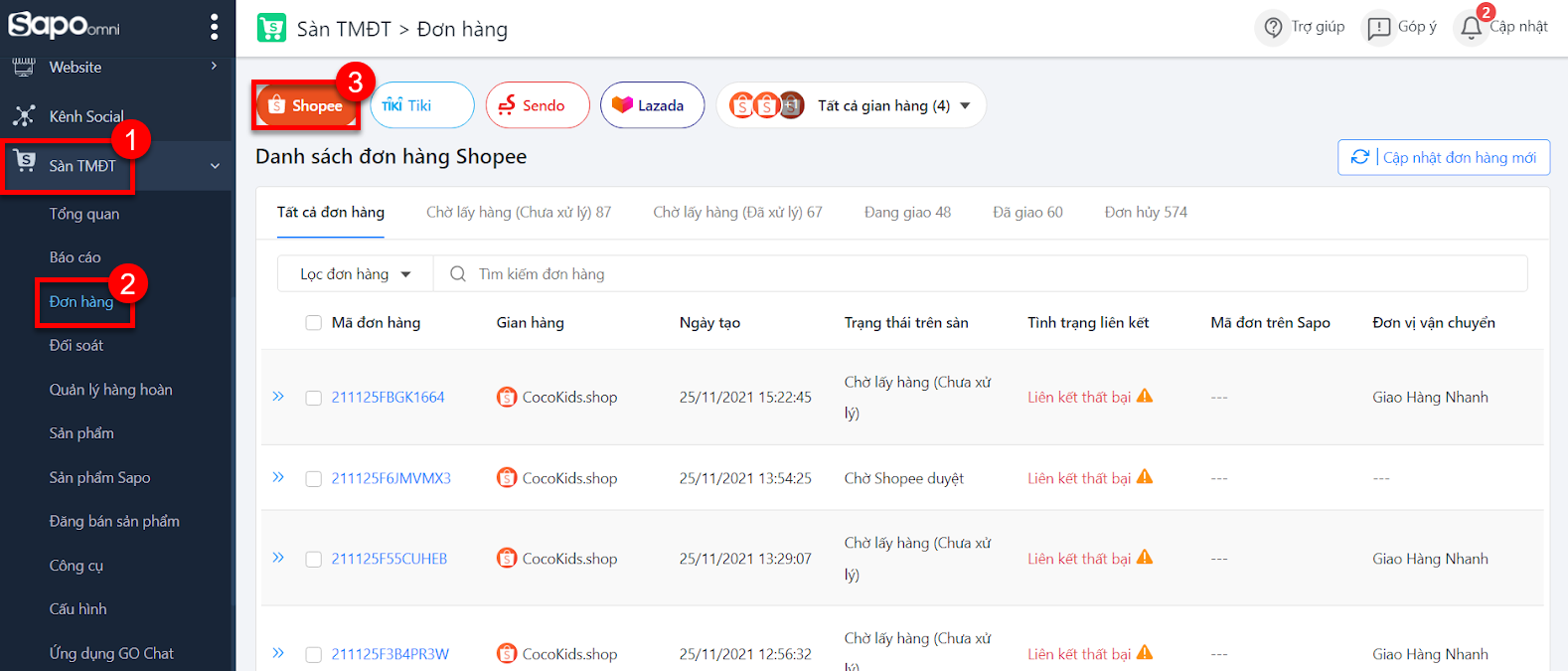This screenshot has width=1568, height=671.
Task: Select the Lazada marketplace button
Action: [652, 104]
